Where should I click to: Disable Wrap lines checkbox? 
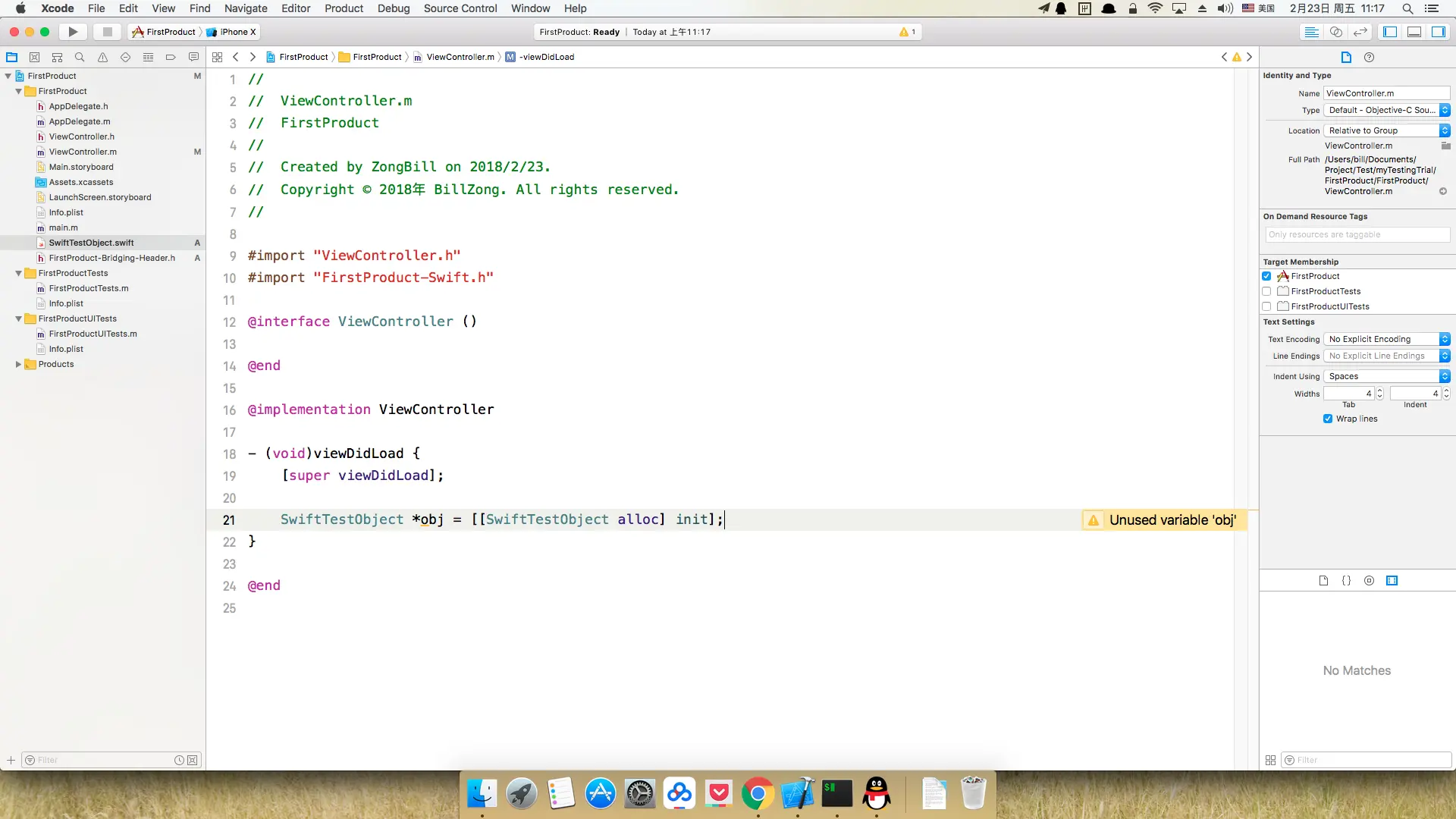(x=1328, y=419)
